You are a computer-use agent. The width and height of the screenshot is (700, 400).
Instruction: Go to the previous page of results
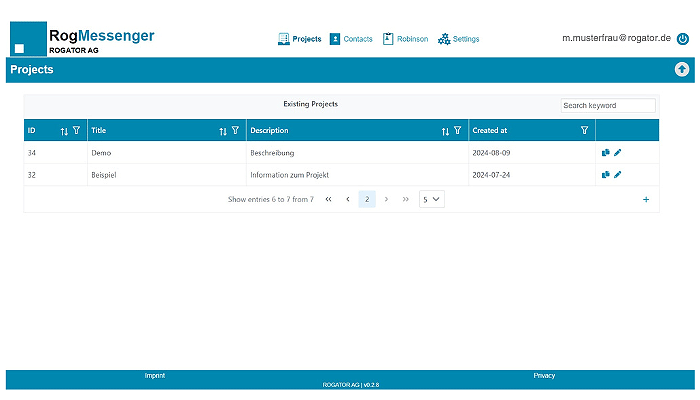347,199
